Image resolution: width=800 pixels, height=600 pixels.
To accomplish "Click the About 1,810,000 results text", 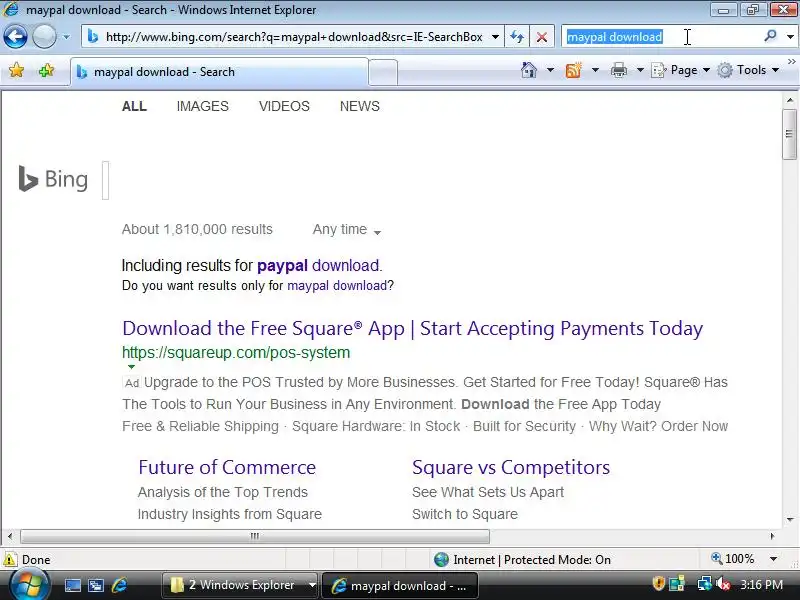I will coord(197,230).
